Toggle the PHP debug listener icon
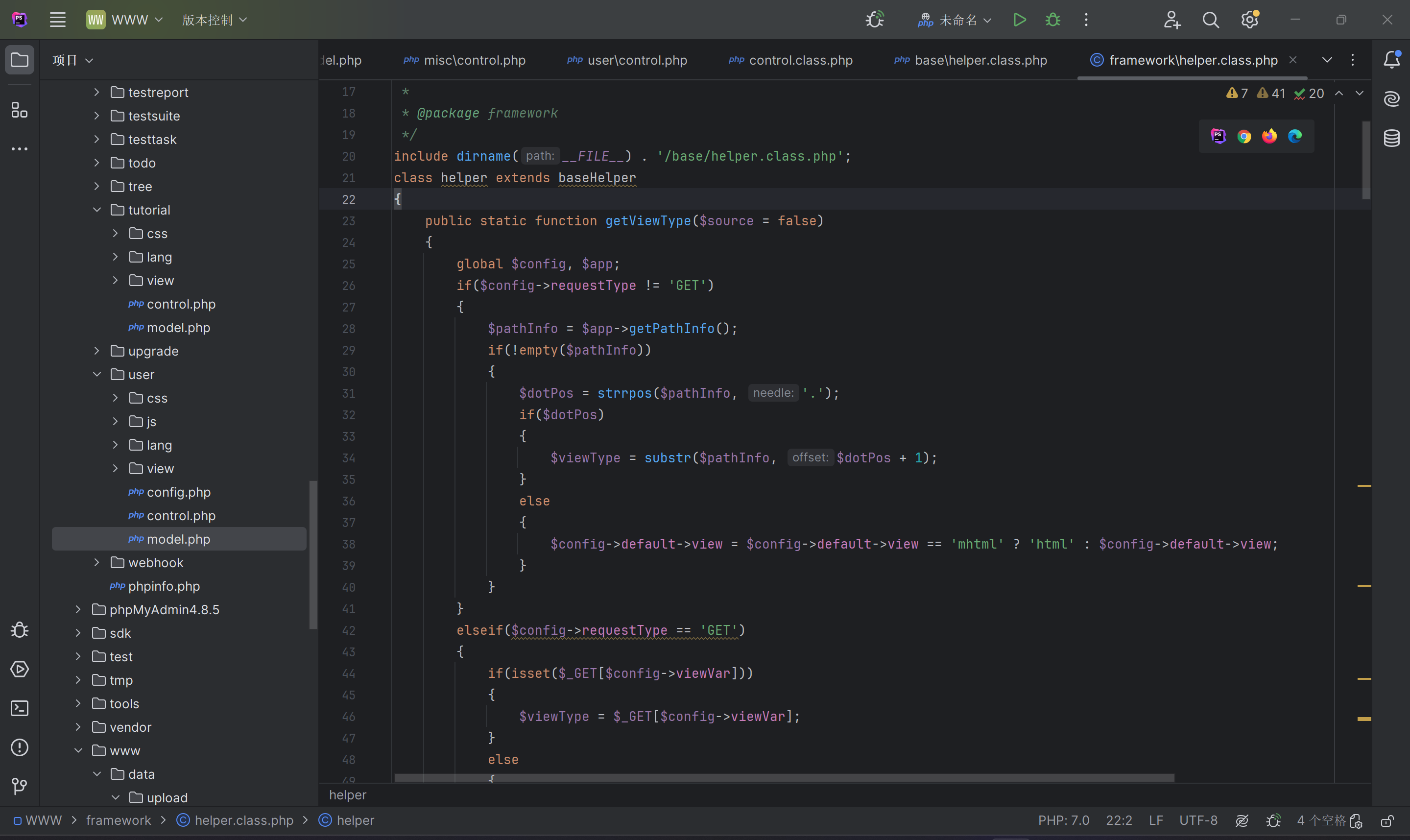 point(875,20)
